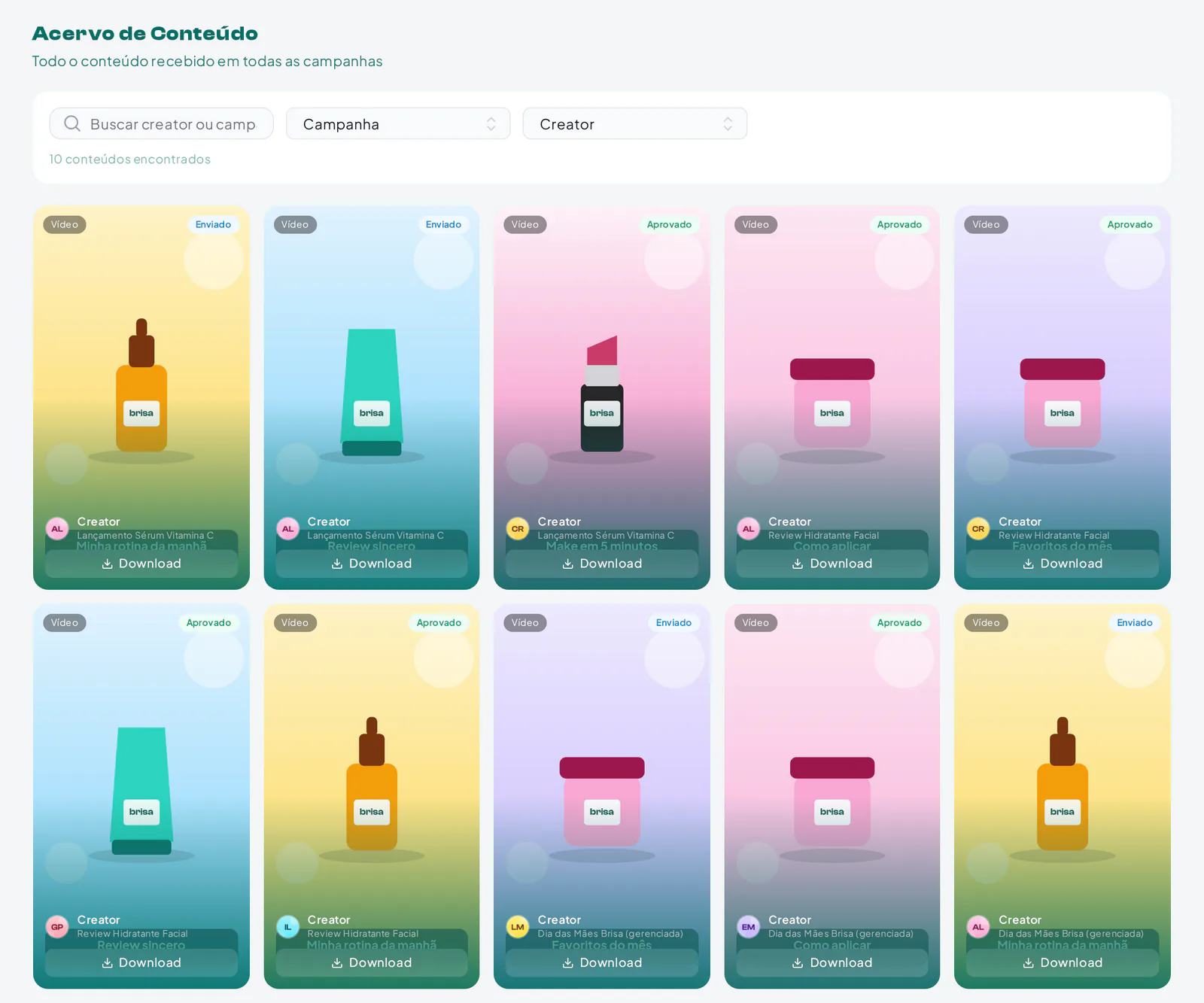Download AL's Dia das Mães video

1063,962
